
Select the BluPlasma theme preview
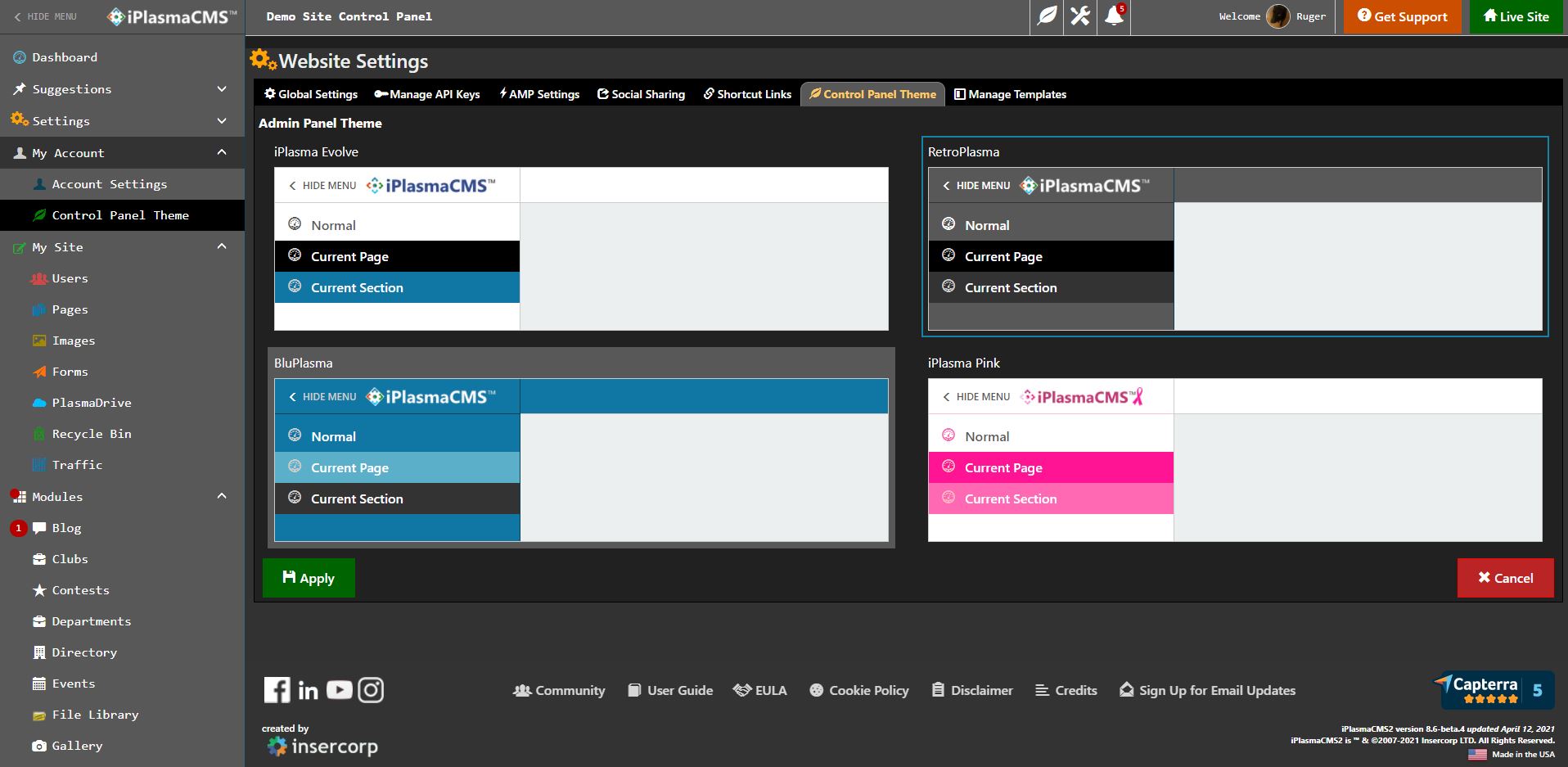pos(581,460)
